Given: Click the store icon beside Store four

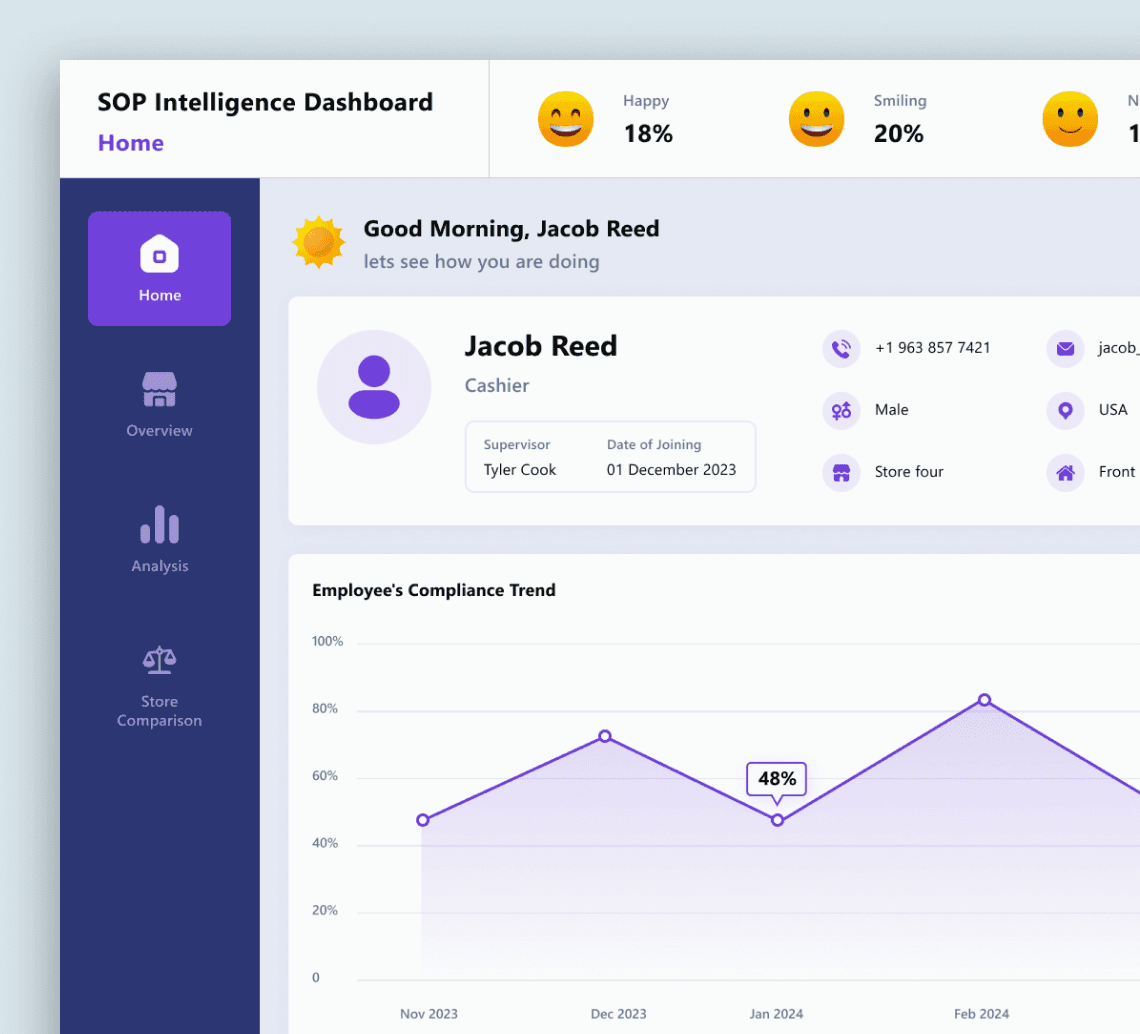Looking at the screenshot, I should pos(841,473).
